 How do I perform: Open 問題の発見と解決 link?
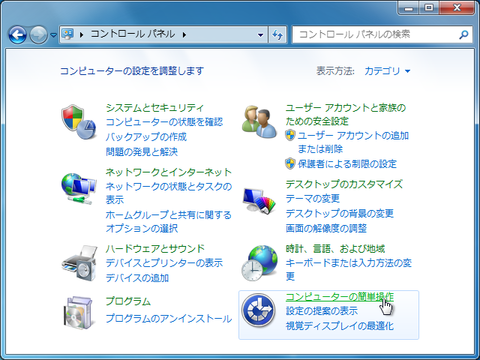[142, 152]
